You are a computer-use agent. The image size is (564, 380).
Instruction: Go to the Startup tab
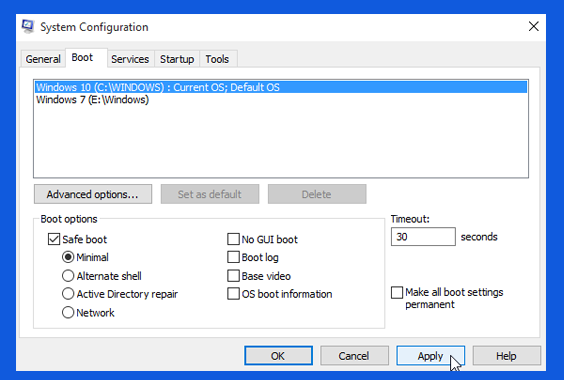177,59
